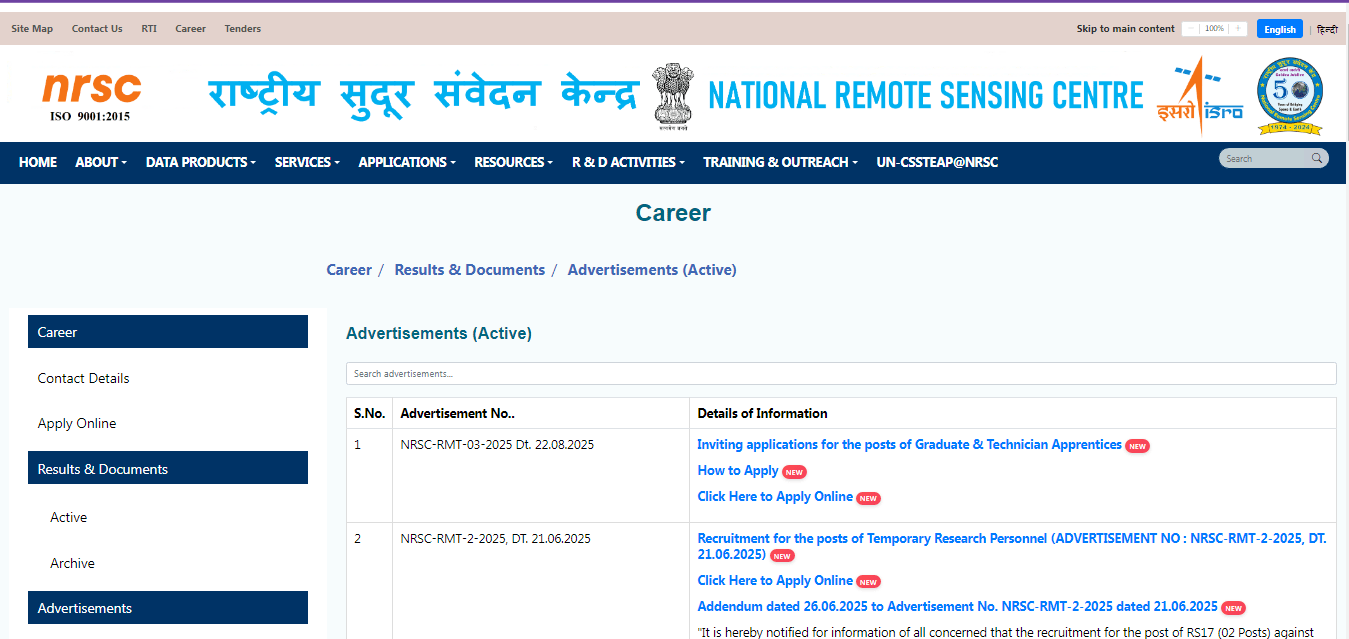1349x639 pixels.
Task: Go to the HOME menu item
Action: click(x=37, y=162)
